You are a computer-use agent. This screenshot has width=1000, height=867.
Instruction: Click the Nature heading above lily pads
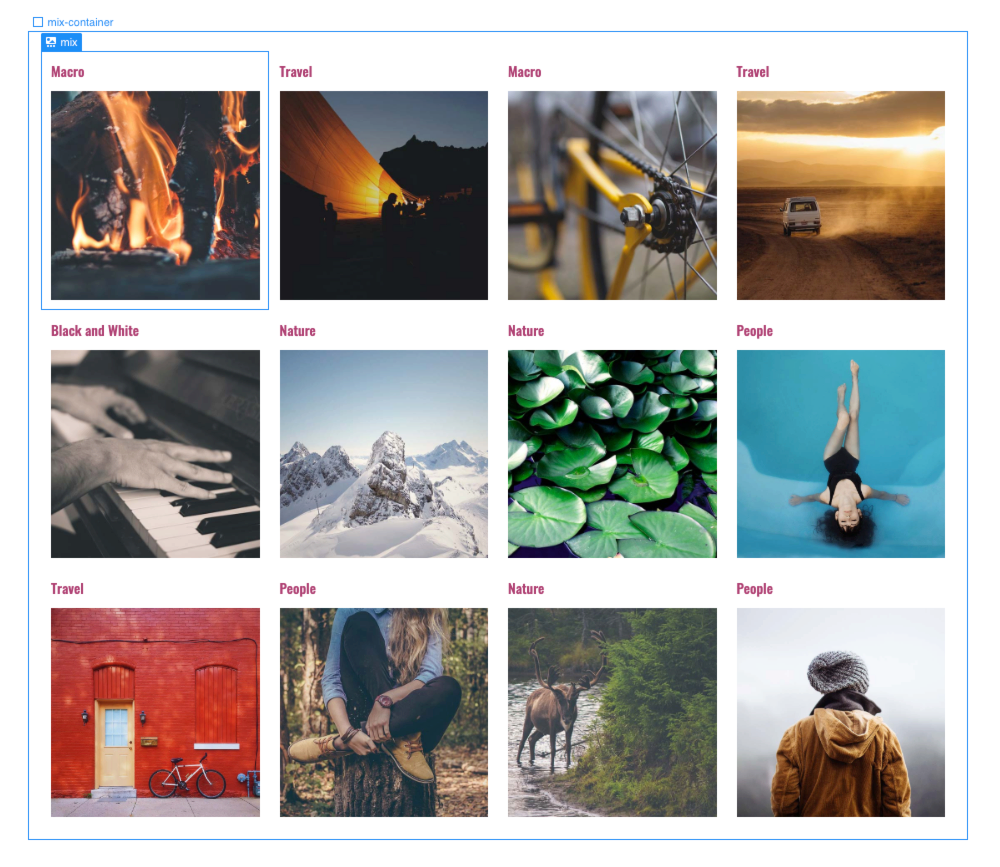526,331
